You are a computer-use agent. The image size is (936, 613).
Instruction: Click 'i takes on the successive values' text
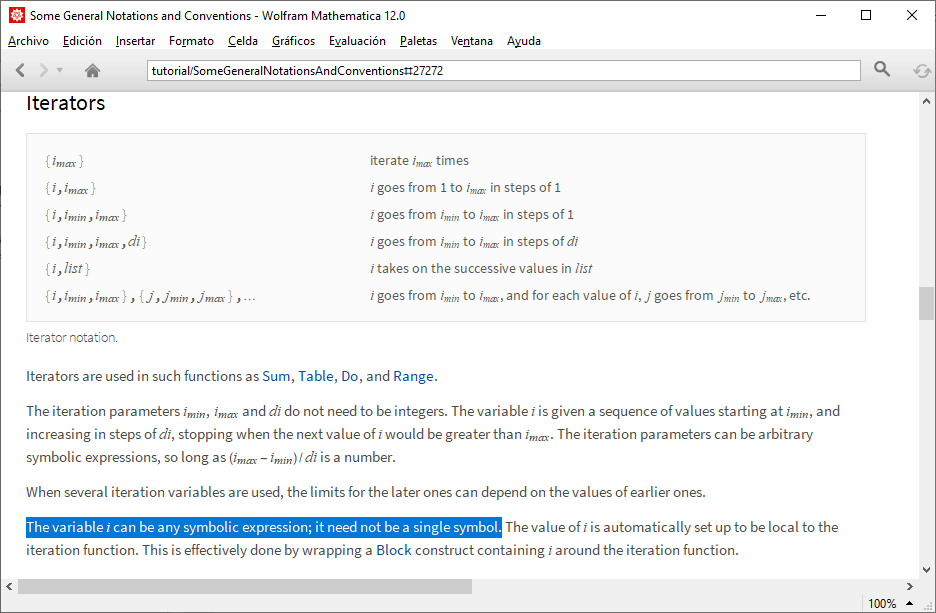click(x=481, y=269)
